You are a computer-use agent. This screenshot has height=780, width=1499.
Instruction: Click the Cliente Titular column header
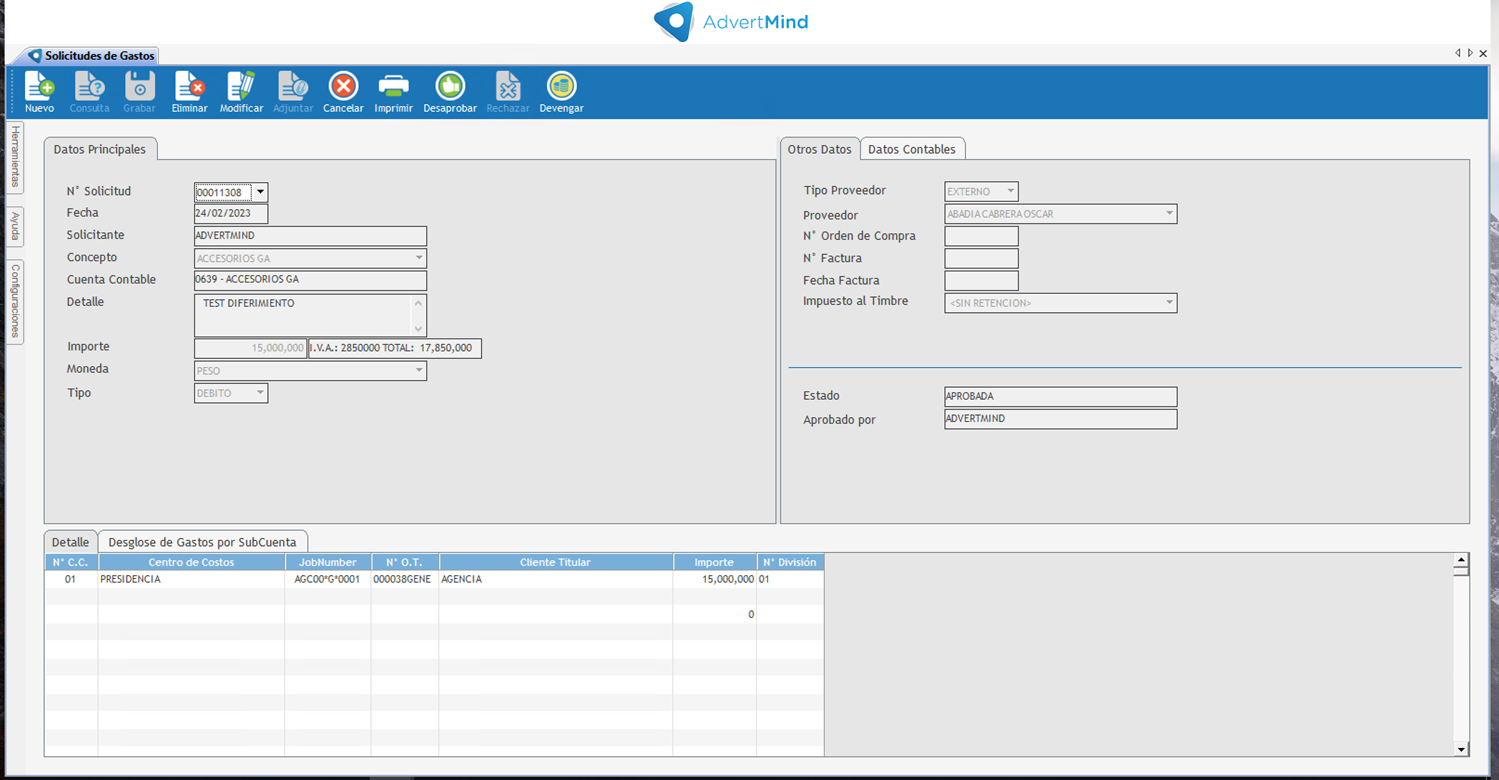point(555,562)
